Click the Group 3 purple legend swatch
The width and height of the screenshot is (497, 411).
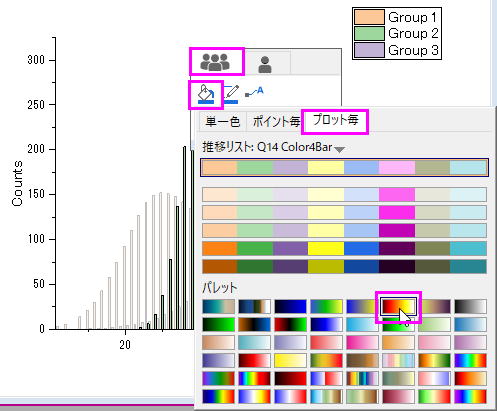point(369,50)
